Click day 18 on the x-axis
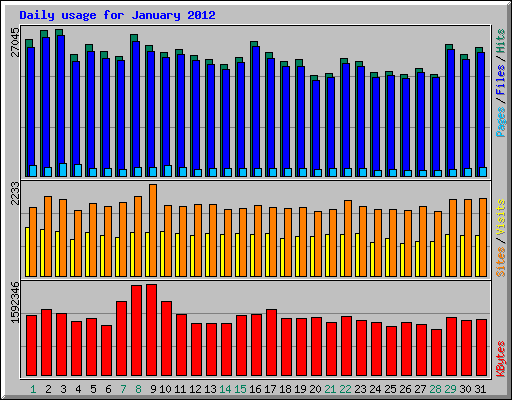 [285, 389]
